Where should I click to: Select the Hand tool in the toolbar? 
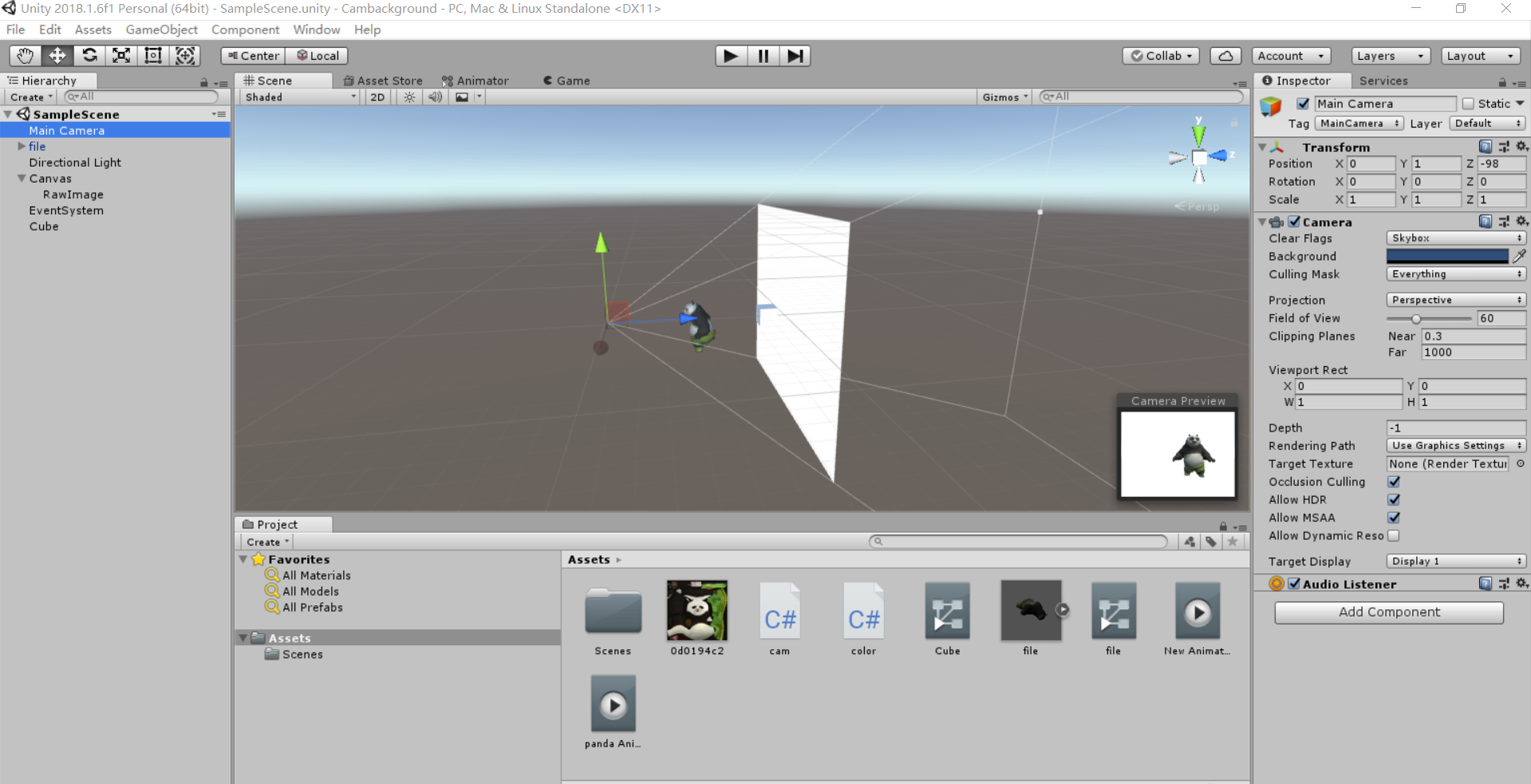(x=25, y=55)
